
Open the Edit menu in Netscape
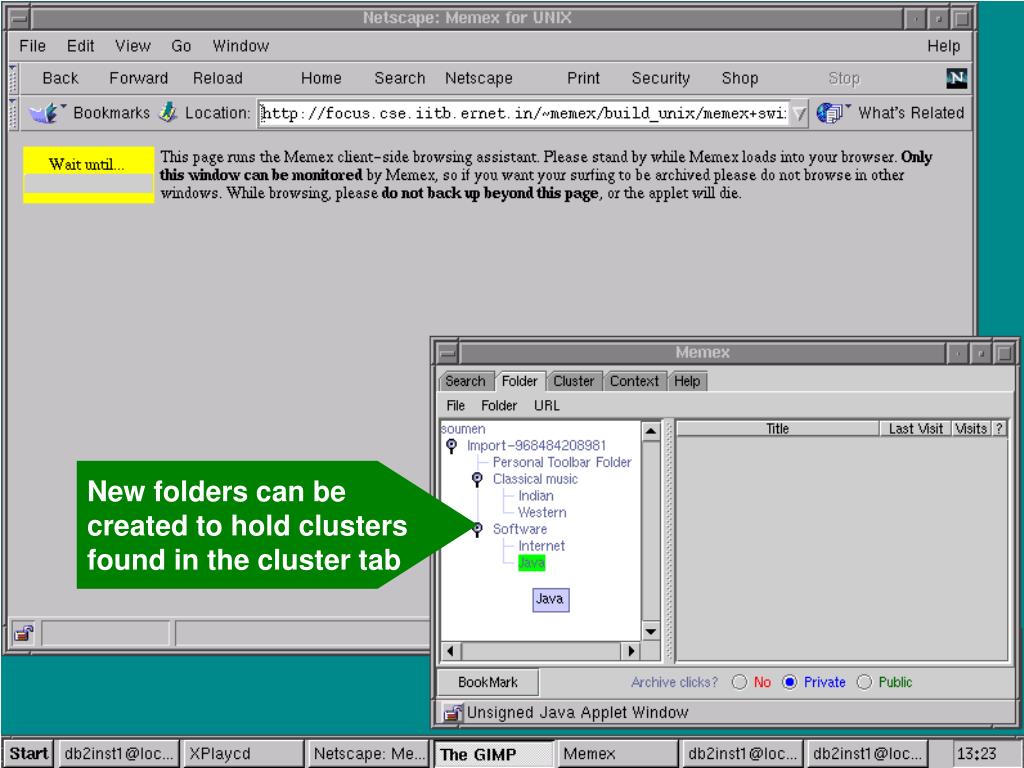point(80,46)
